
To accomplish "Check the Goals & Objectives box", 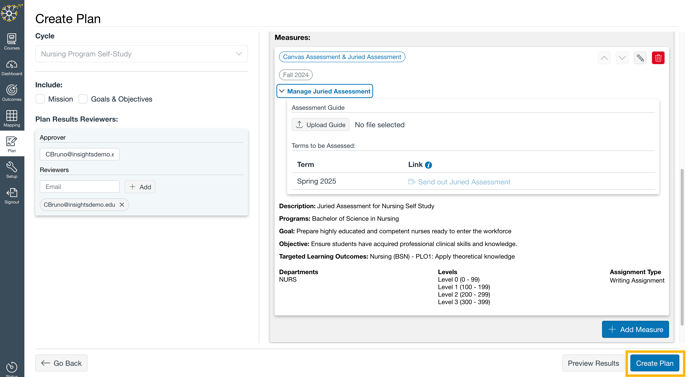I will point(83,99).
